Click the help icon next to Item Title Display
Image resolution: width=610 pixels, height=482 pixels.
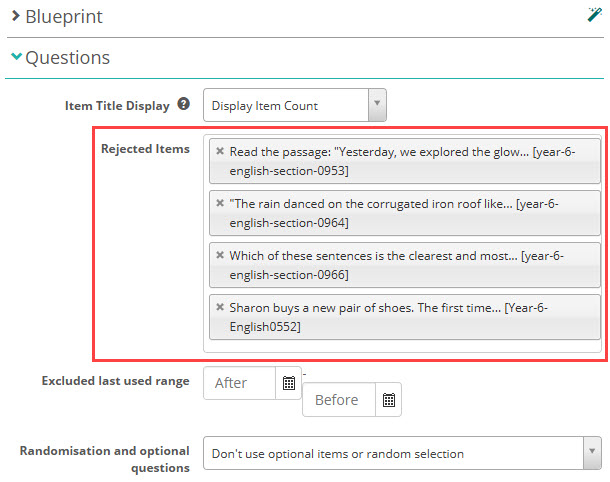pyautogui.click(x=183, y=104)
